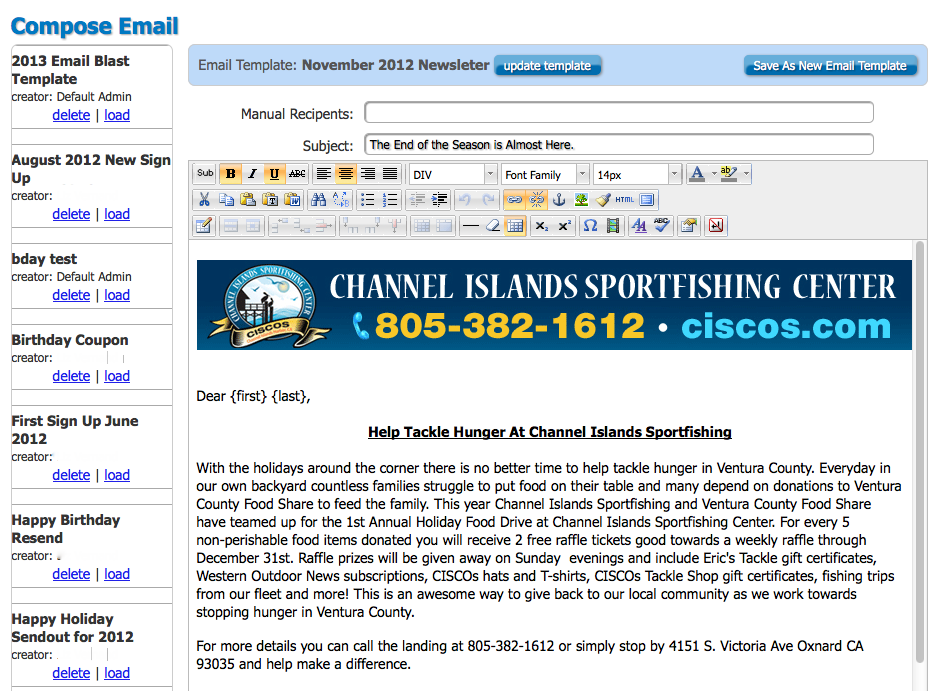
Task: Delete the 2013 Email Blast Template
Action: [x=71, y=115]
